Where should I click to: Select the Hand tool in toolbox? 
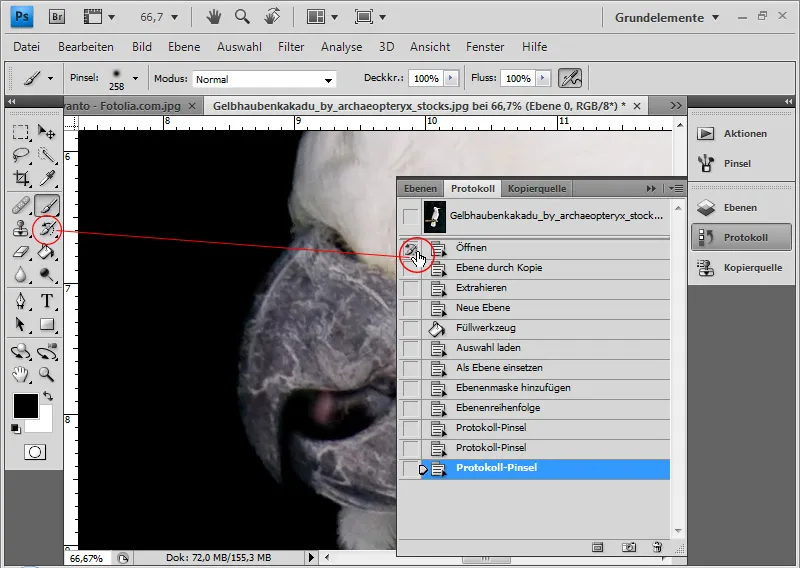click(20, 375)
